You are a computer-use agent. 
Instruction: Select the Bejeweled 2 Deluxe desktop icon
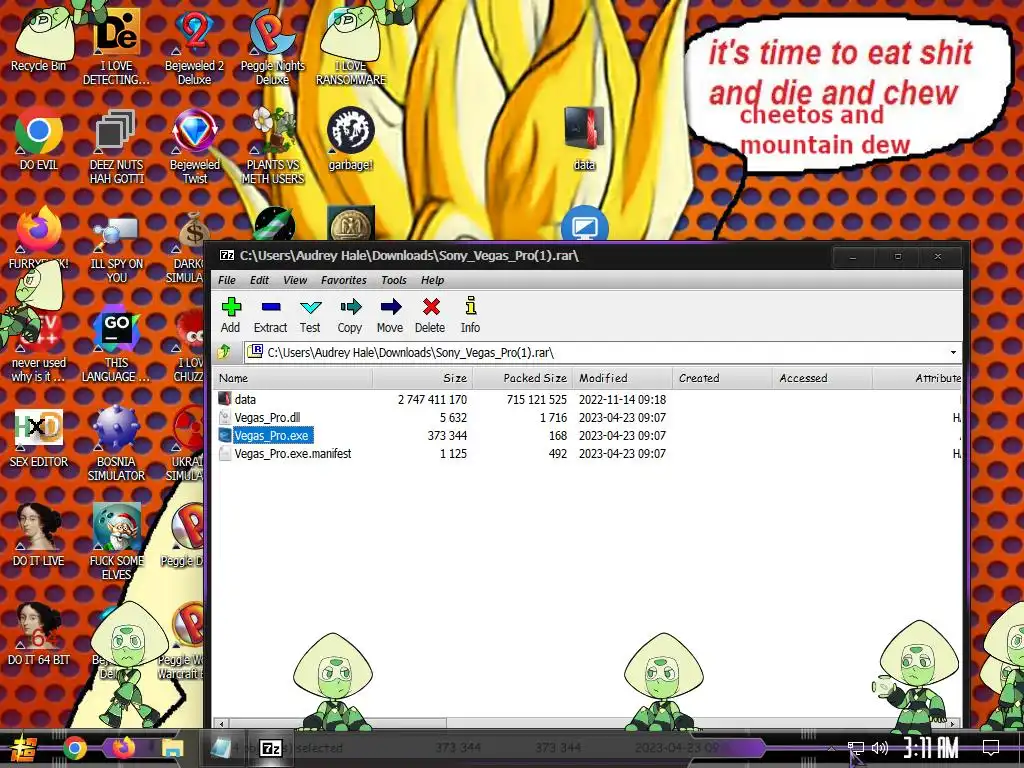point(194,47)
